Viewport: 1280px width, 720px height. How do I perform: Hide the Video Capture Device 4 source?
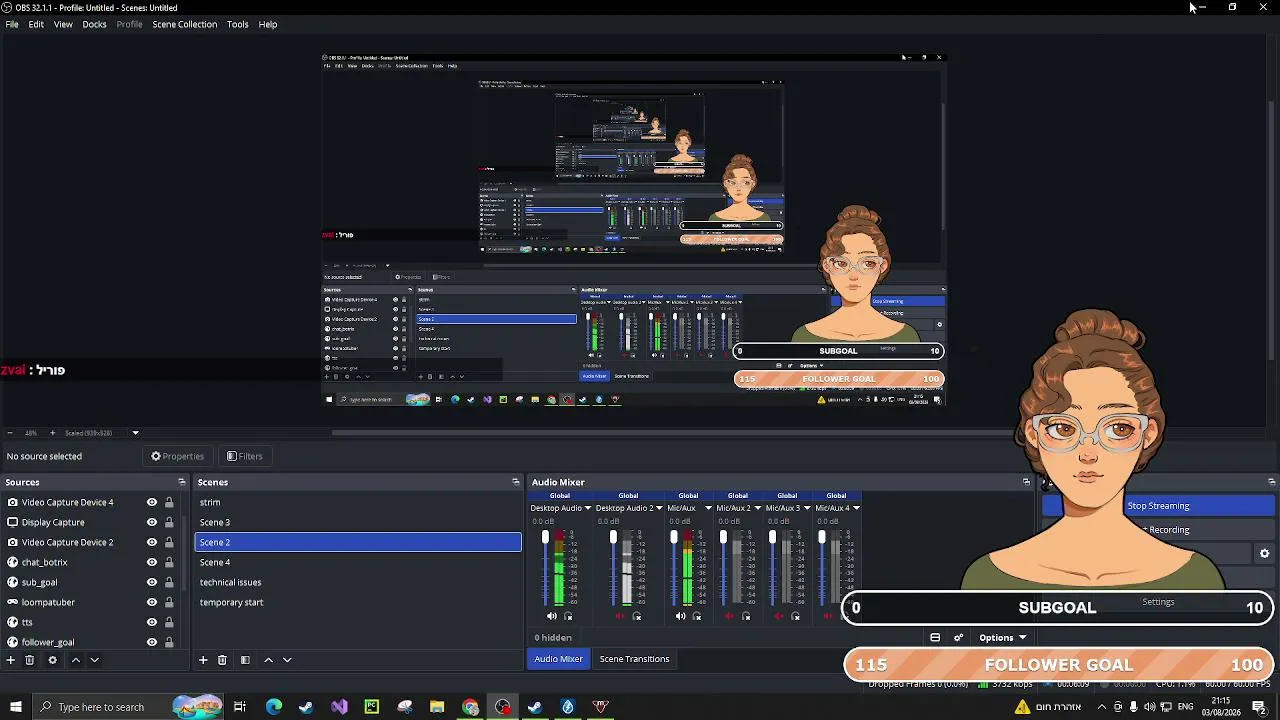pos(152,502)
